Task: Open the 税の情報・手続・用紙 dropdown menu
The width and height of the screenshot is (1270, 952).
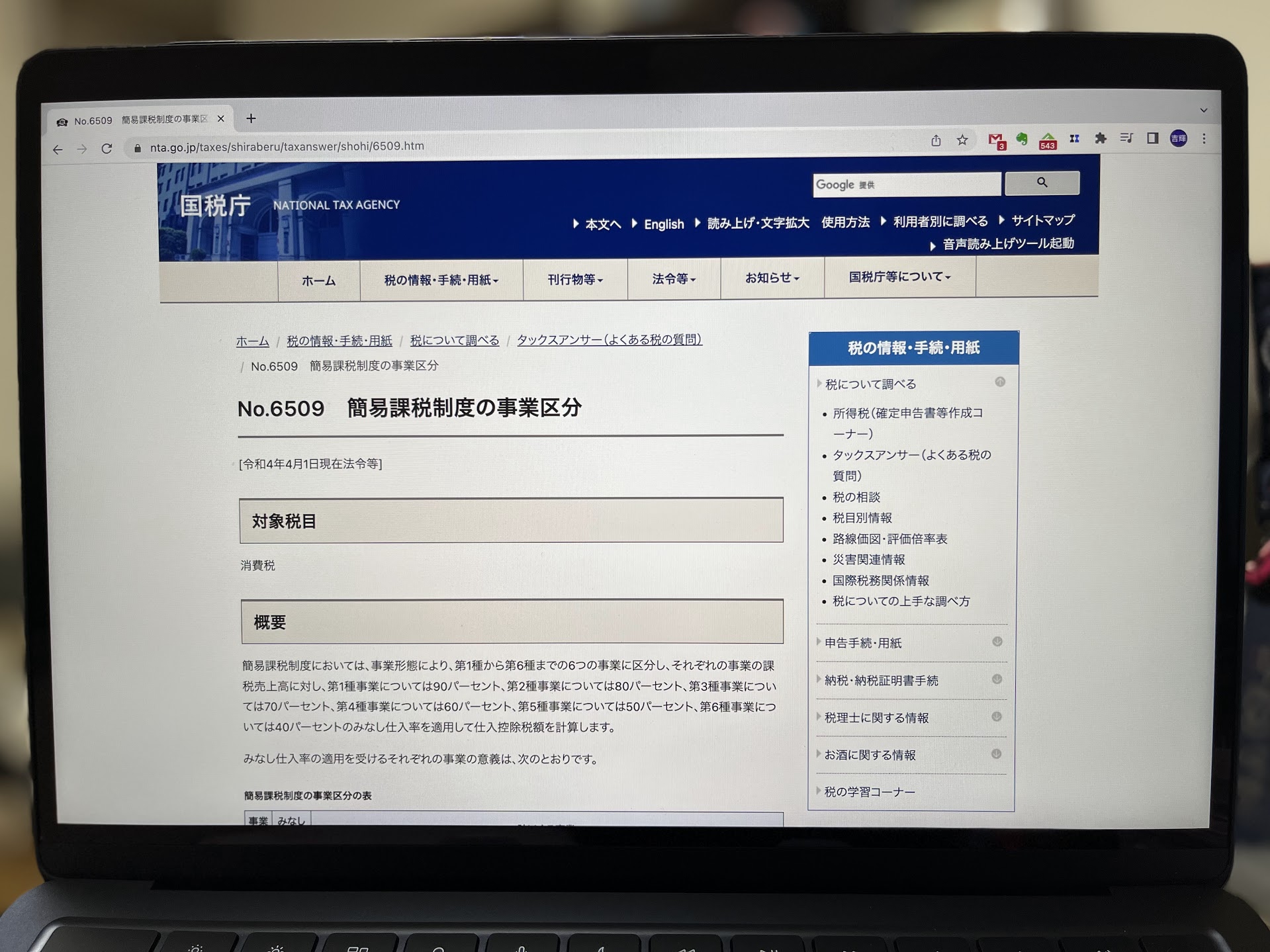Action: [x=441, y=280]
